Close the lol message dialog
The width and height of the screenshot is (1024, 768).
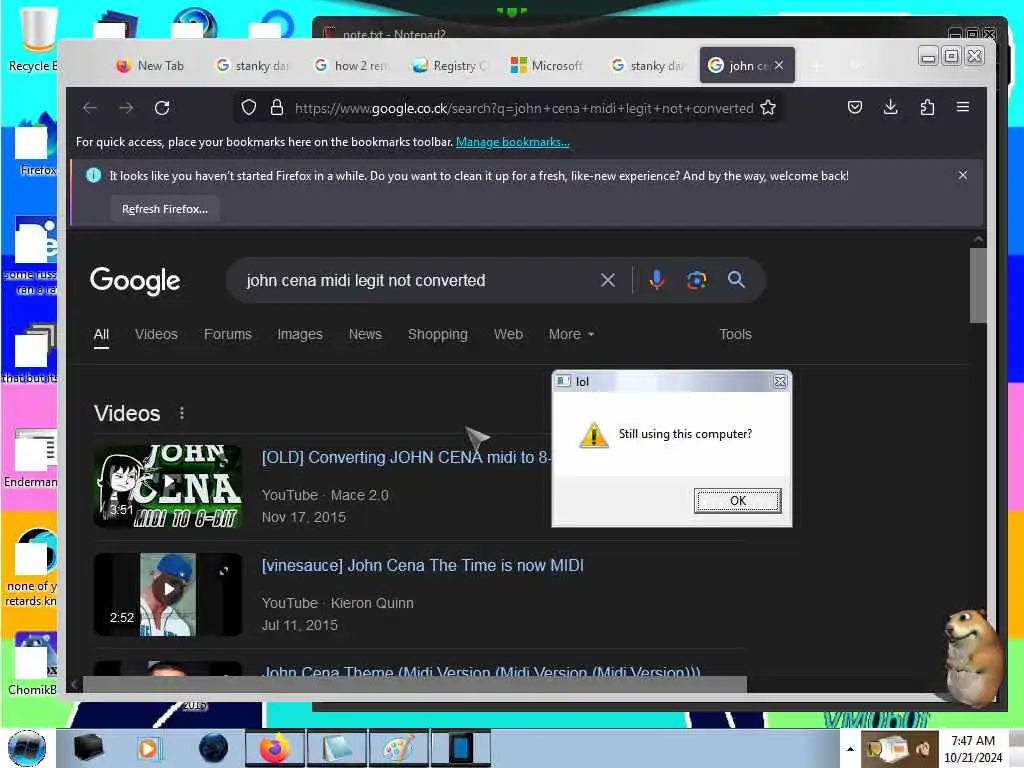click(x=780, y=381)
